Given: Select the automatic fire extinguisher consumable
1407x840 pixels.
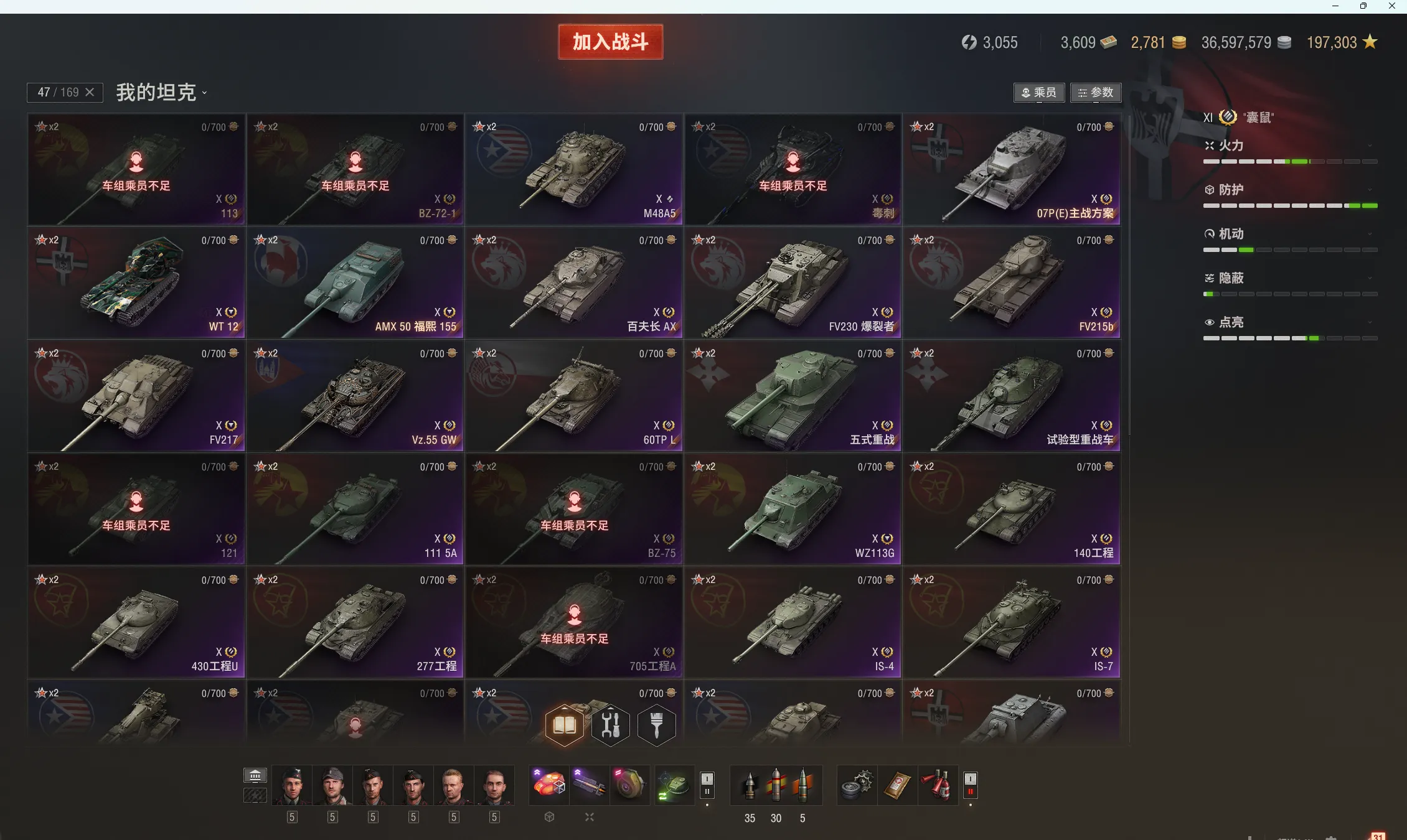Looking at the screenshot, I should pos(938,785).
